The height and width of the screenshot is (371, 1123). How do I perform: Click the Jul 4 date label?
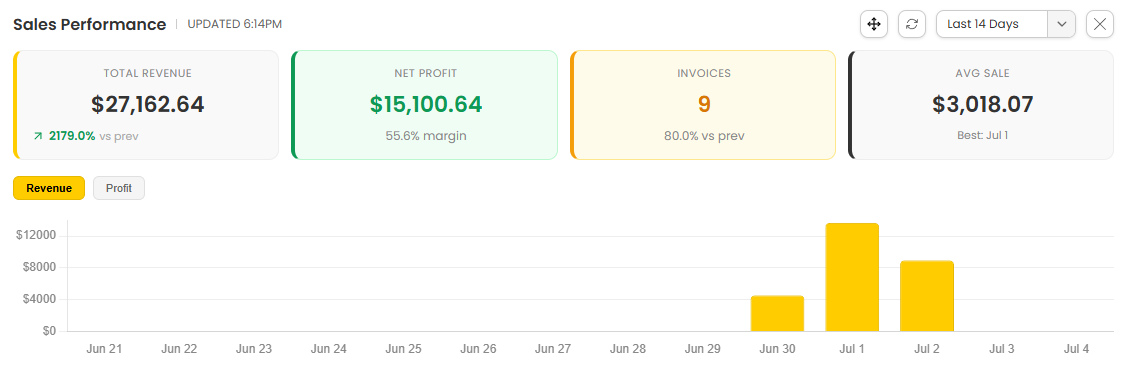coord(1076,350)
